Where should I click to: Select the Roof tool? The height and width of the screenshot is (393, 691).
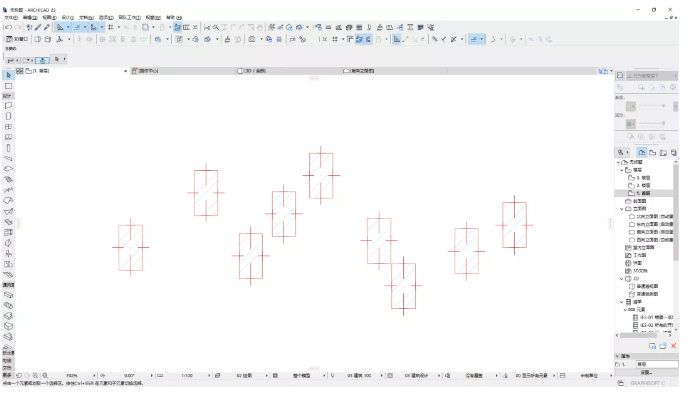tap(8, 201)
